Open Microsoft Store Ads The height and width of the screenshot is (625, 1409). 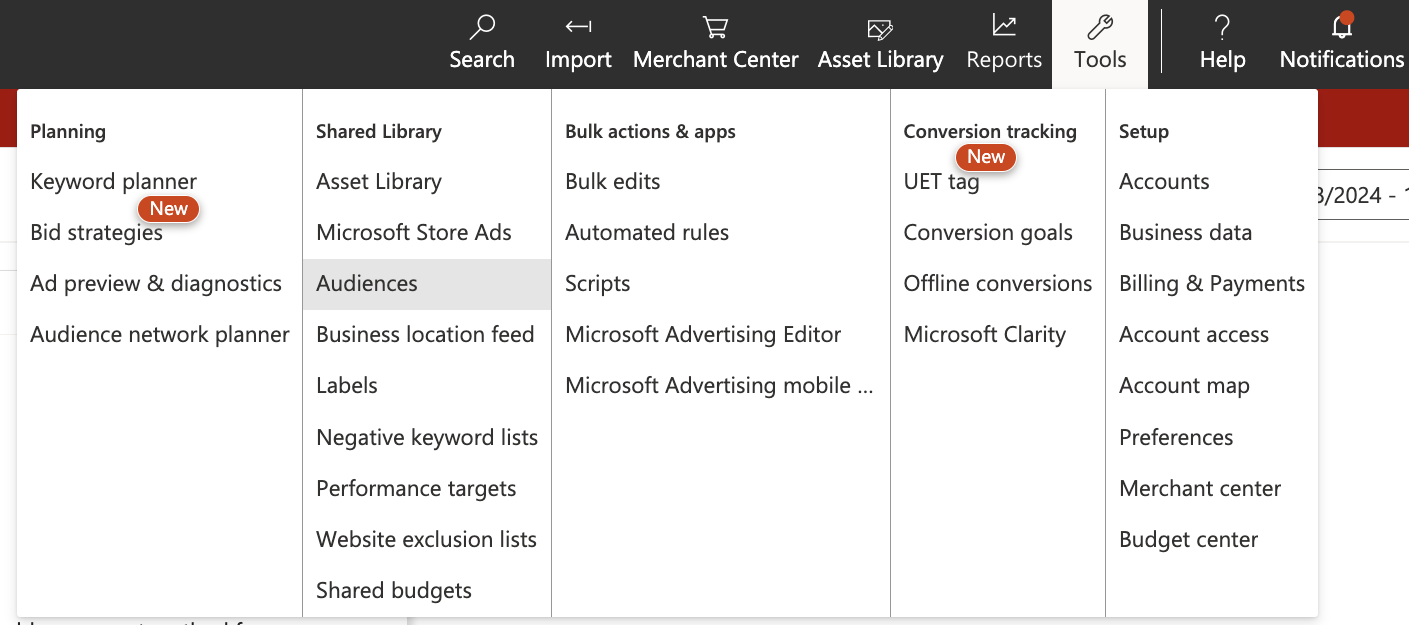point(414,232)
